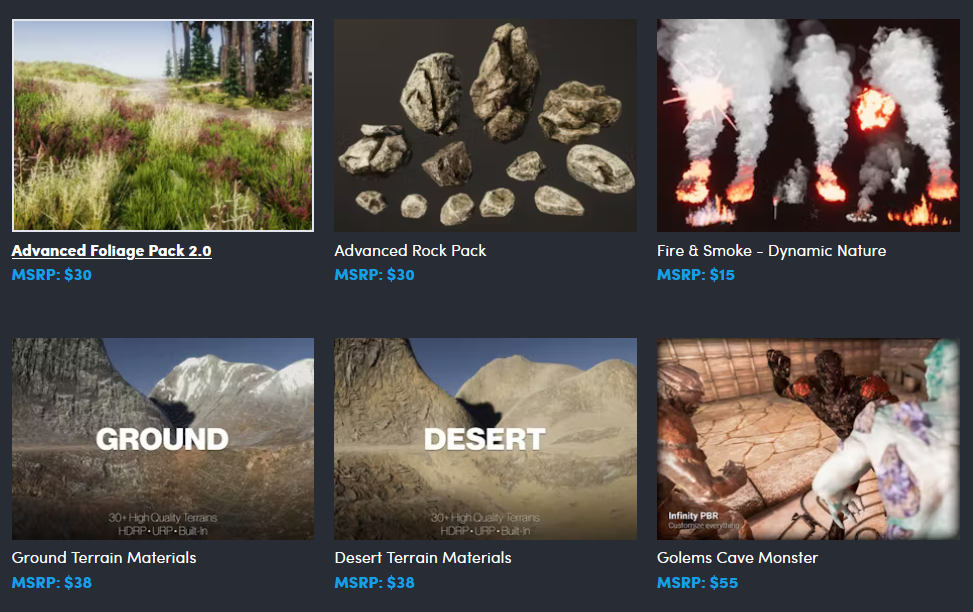Screen dimensions: 973x612
Task: Click the Golems Cave Monster title
Action: point(737,558)
